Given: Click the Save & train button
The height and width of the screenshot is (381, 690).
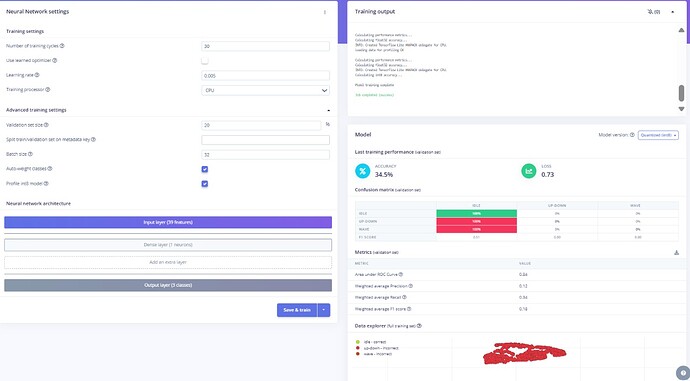Looking at the screenshot, I should [297, 310].
